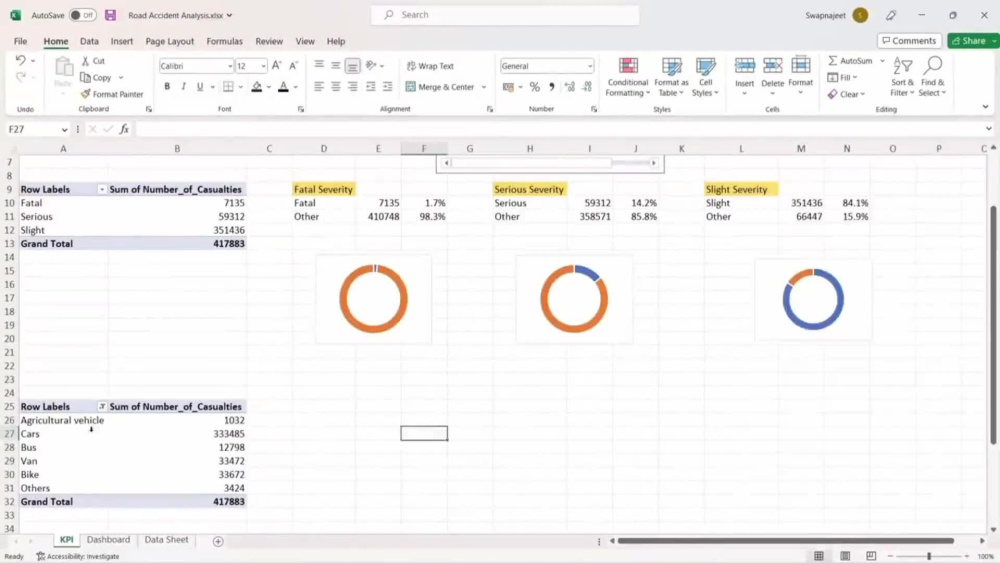1000x563 pixels.
Task: Toggle the AutoSave switch
Action: [x=82, y=15]
